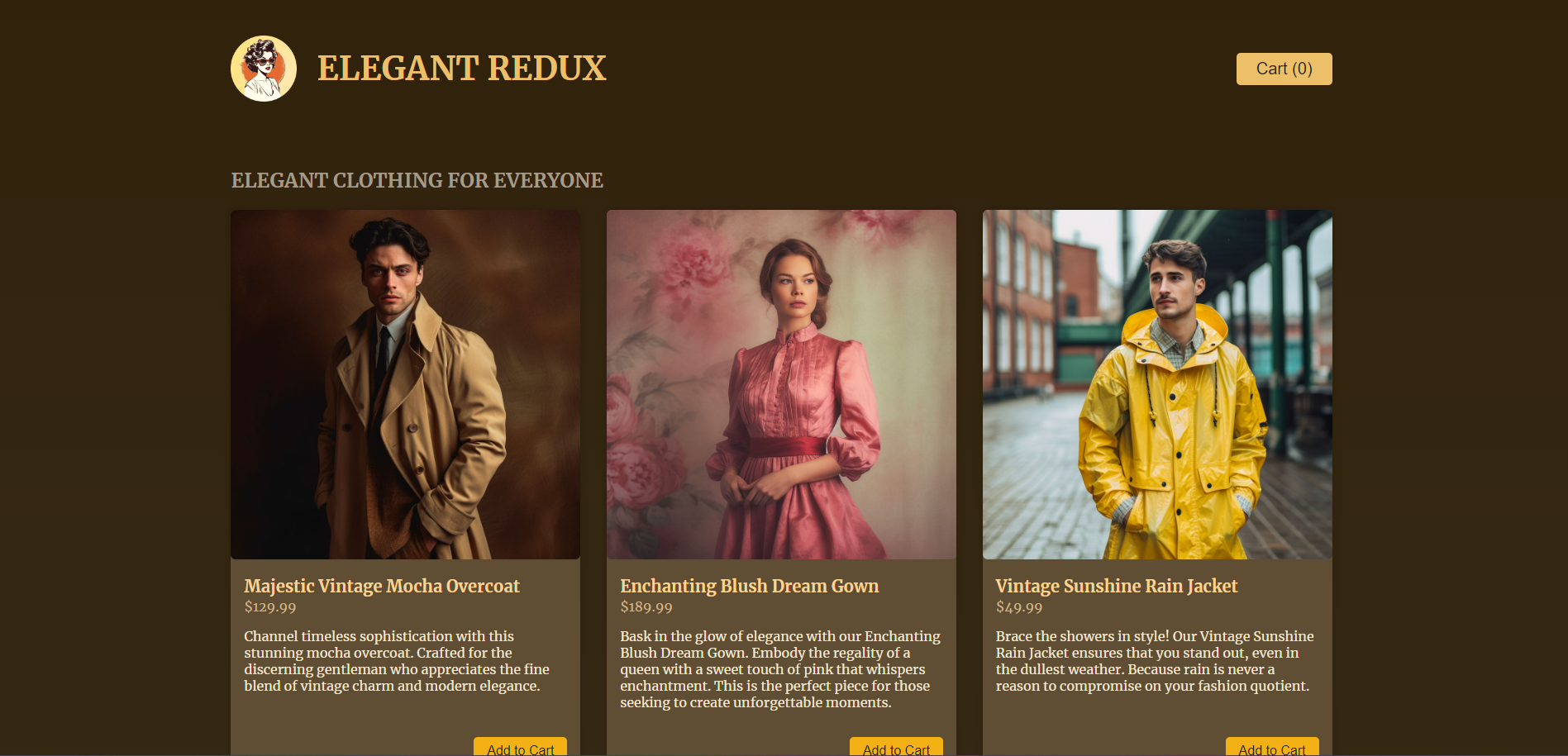Add the Sunshine Rain Jacket to cart
Viewport: 1568px width, 756px height.
coord(1272,747)
